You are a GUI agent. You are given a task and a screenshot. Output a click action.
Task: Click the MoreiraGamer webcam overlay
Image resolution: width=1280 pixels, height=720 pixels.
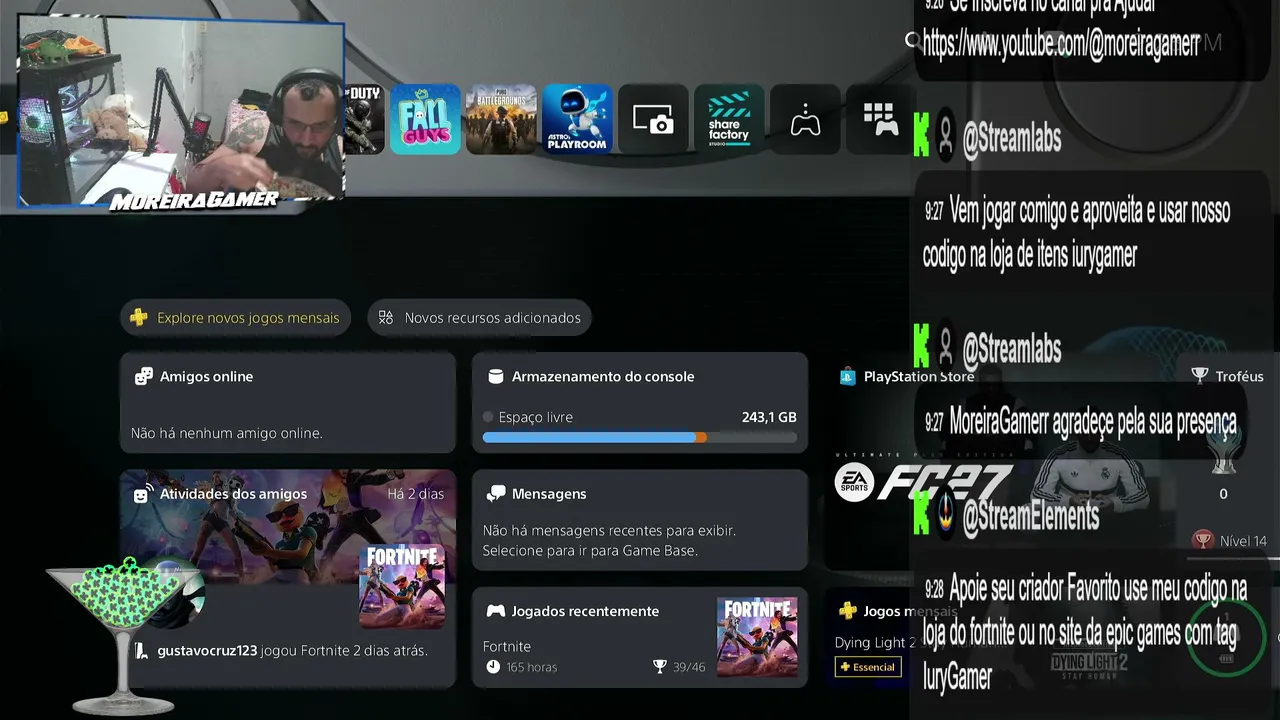point(181,112)
